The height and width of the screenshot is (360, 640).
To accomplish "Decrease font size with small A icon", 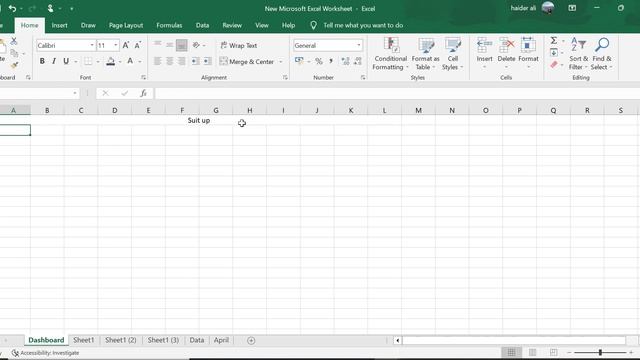I will [138, 45].
